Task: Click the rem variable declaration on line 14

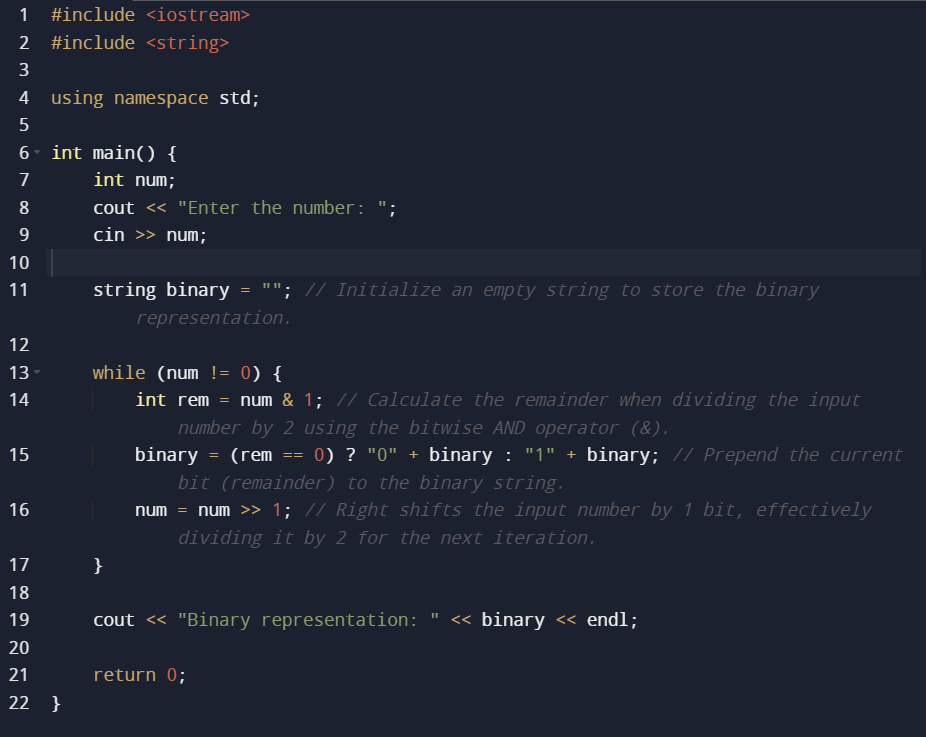Action: point(192,400)
